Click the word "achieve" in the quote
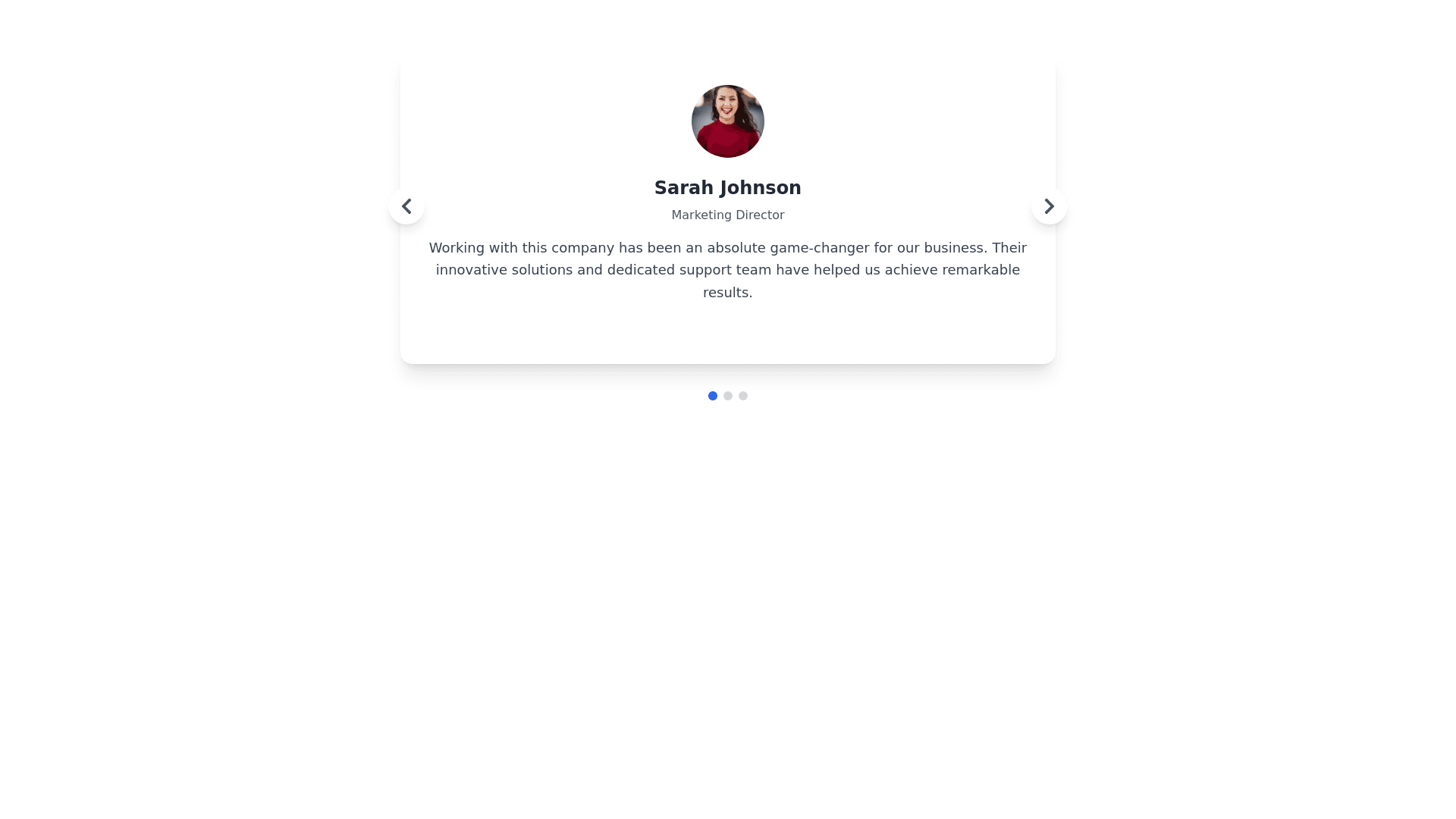 (x=911, y=270)
